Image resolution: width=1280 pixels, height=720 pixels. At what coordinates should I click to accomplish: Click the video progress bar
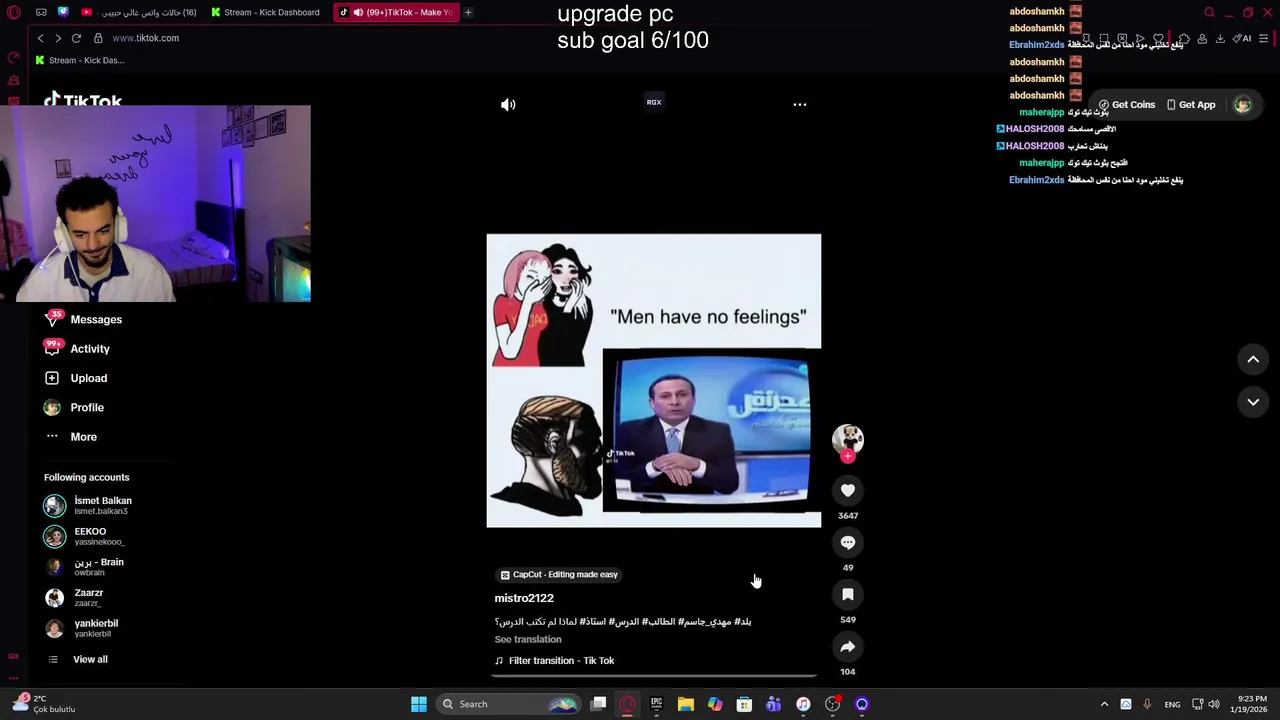(x=654, y=676)
